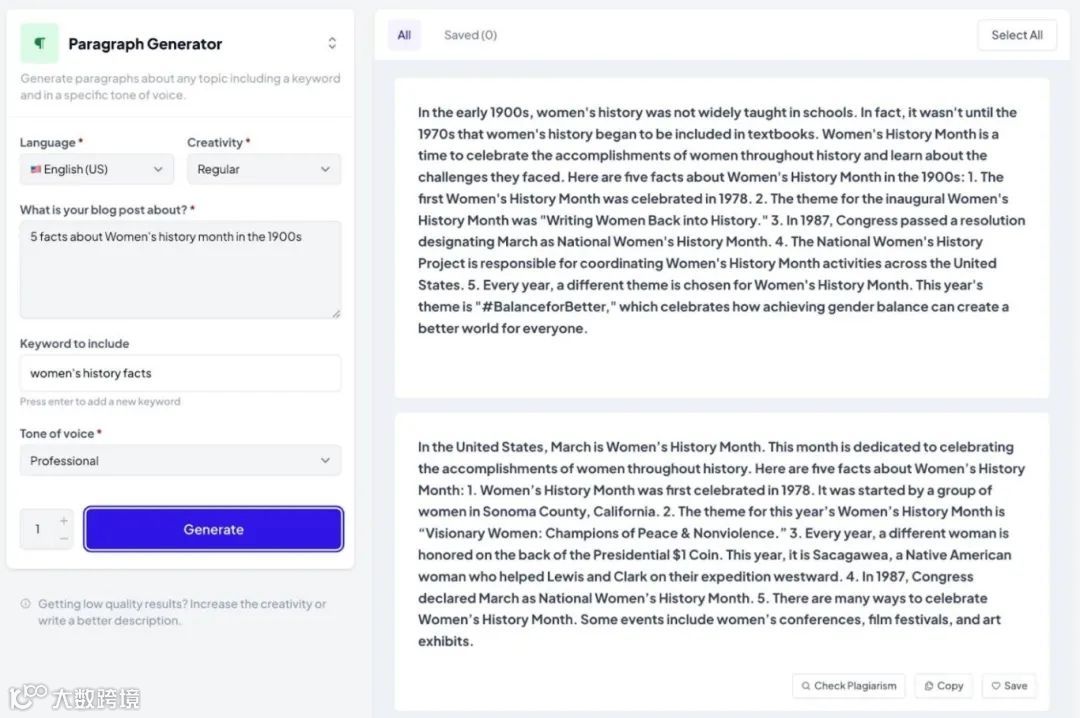Open the Creativity dropdown set to Regular

click(x=263, y=169)
